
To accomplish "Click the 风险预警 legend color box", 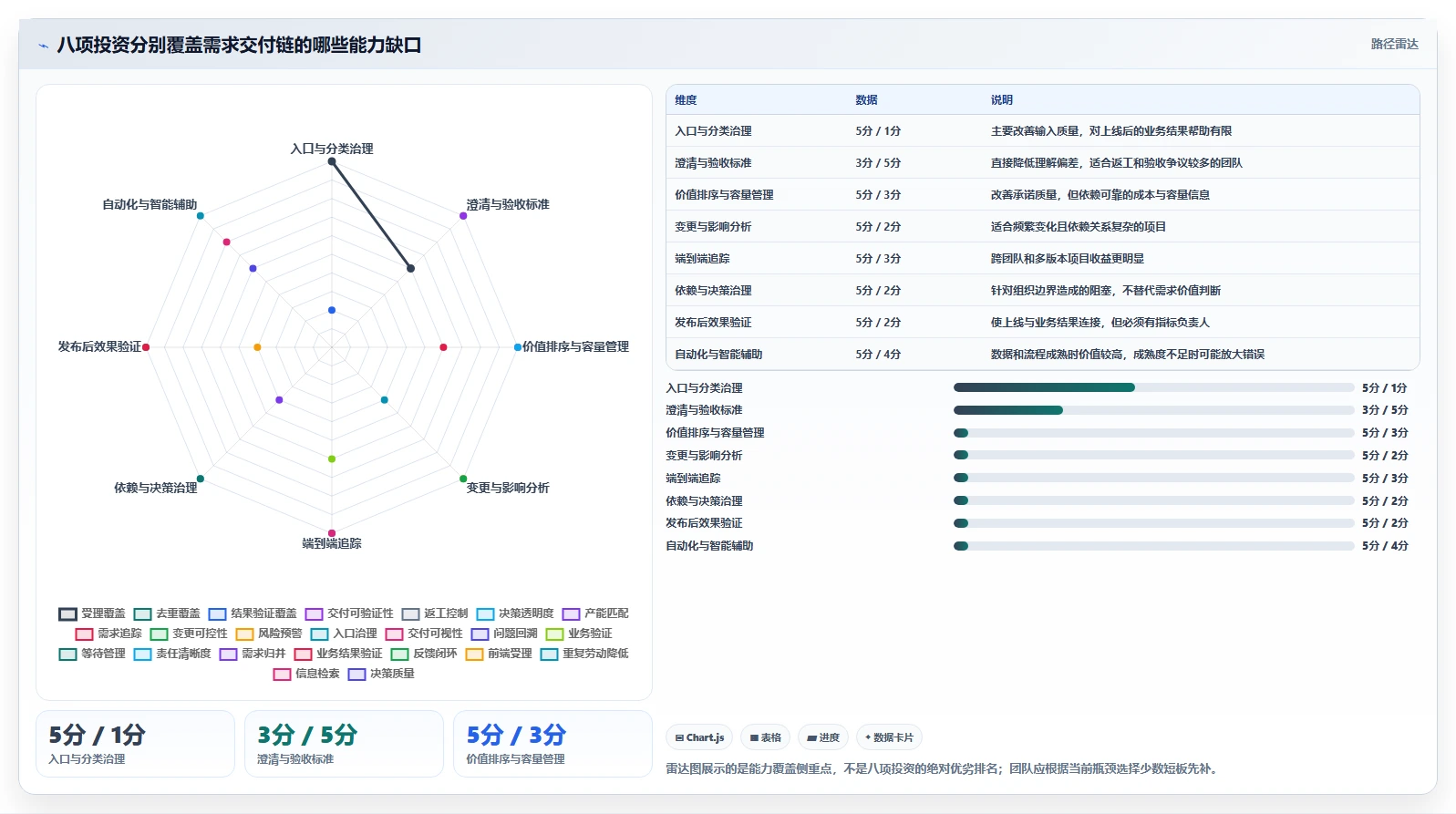I will point(244,634).
